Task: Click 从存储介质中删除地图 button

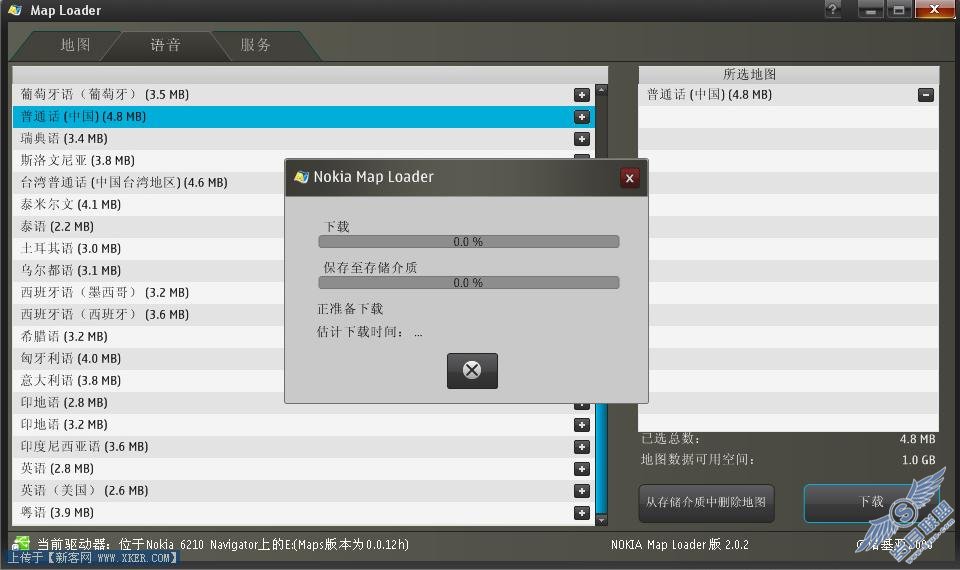Action: (706, 503)
